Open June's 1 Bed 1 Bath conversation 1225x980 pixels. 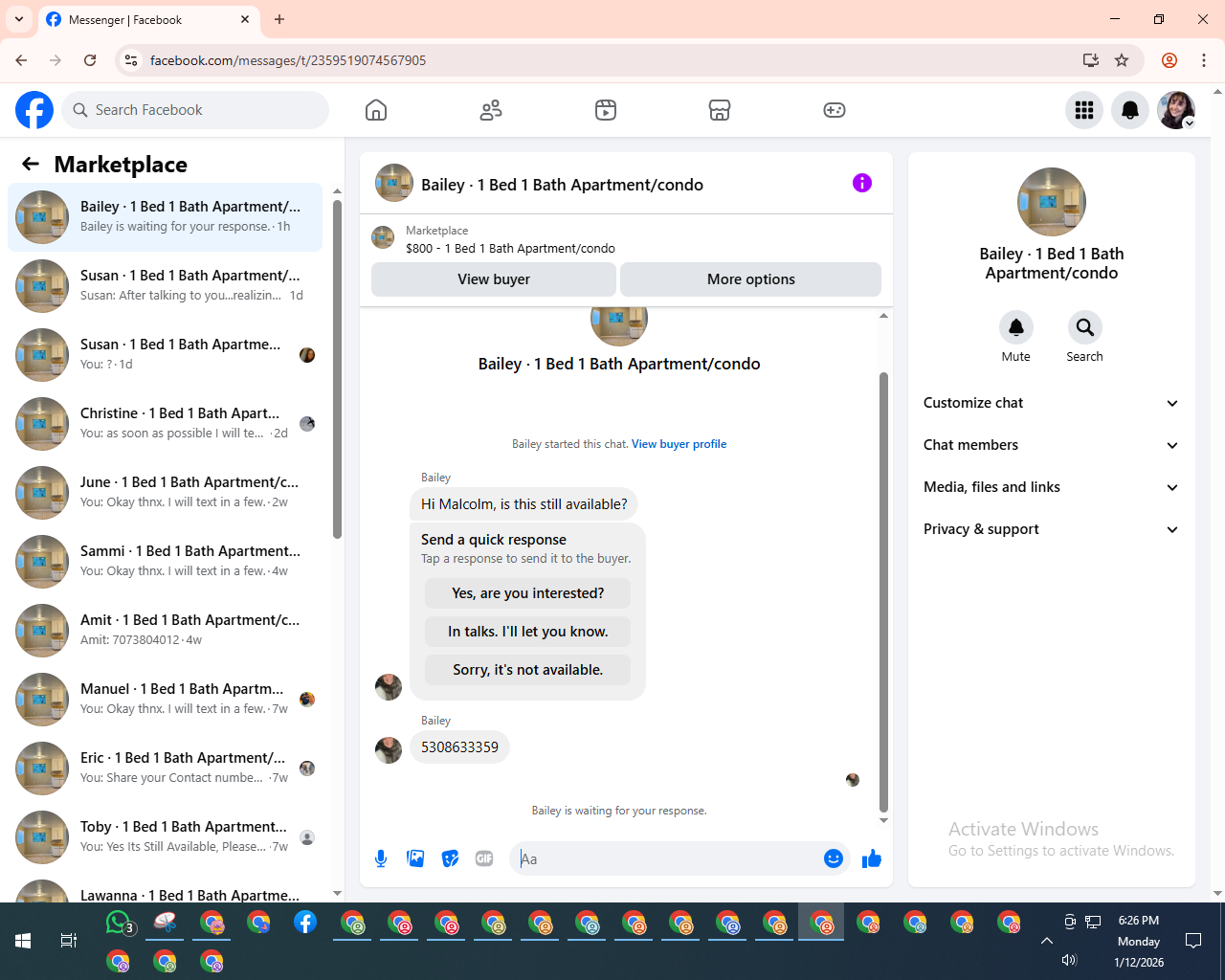[x=166, y=493]
